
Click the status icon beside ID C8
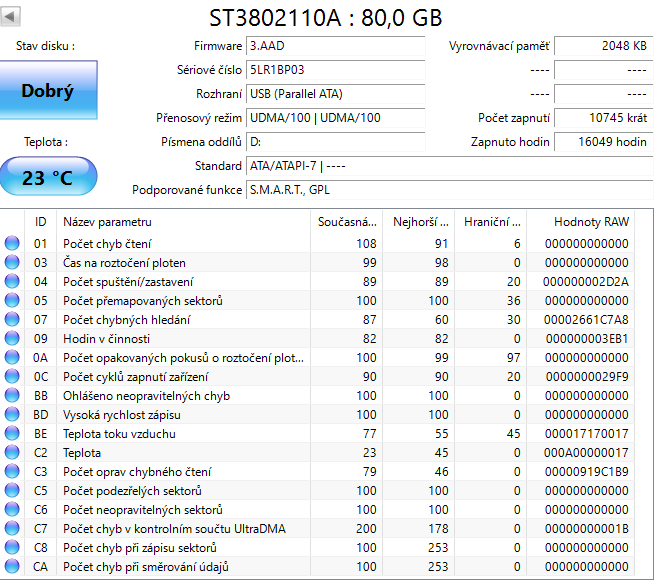(12, 548)
